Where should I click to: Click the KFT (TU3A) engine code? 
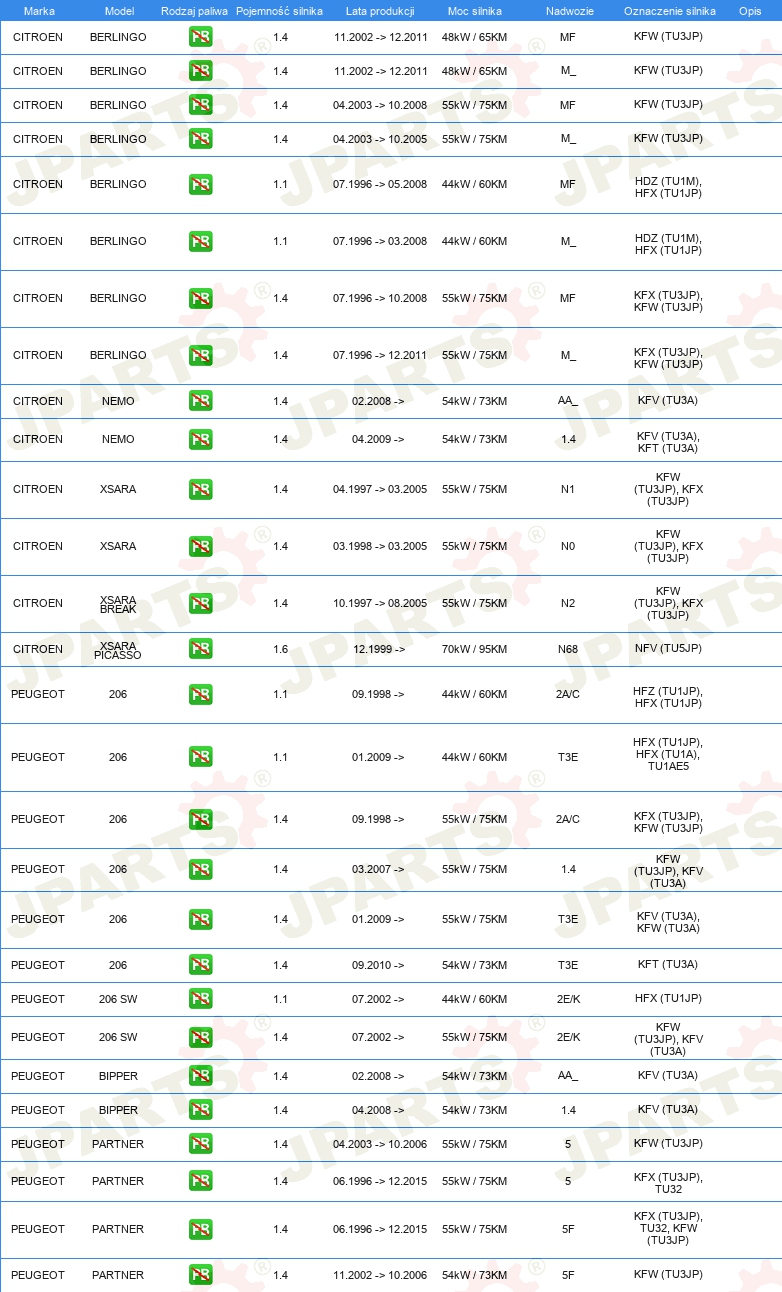(x=668, y=965)
